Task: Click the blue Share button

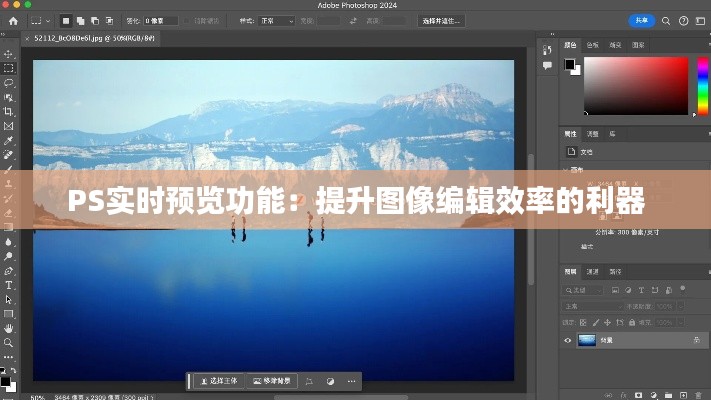Action: pos(641,20)
